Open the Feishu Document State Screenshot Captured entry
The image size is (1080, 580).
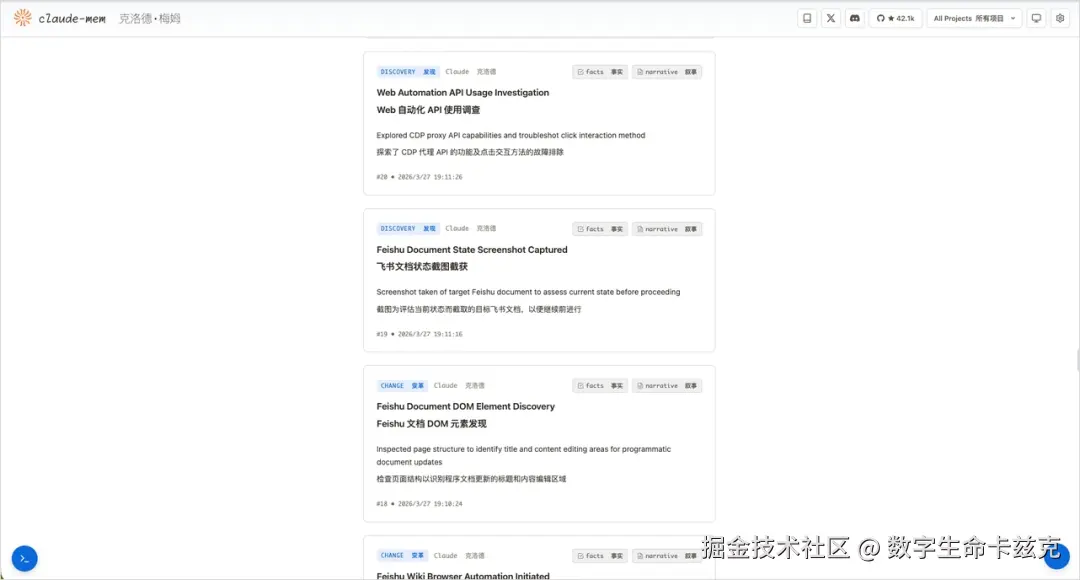tap(472, 249)
